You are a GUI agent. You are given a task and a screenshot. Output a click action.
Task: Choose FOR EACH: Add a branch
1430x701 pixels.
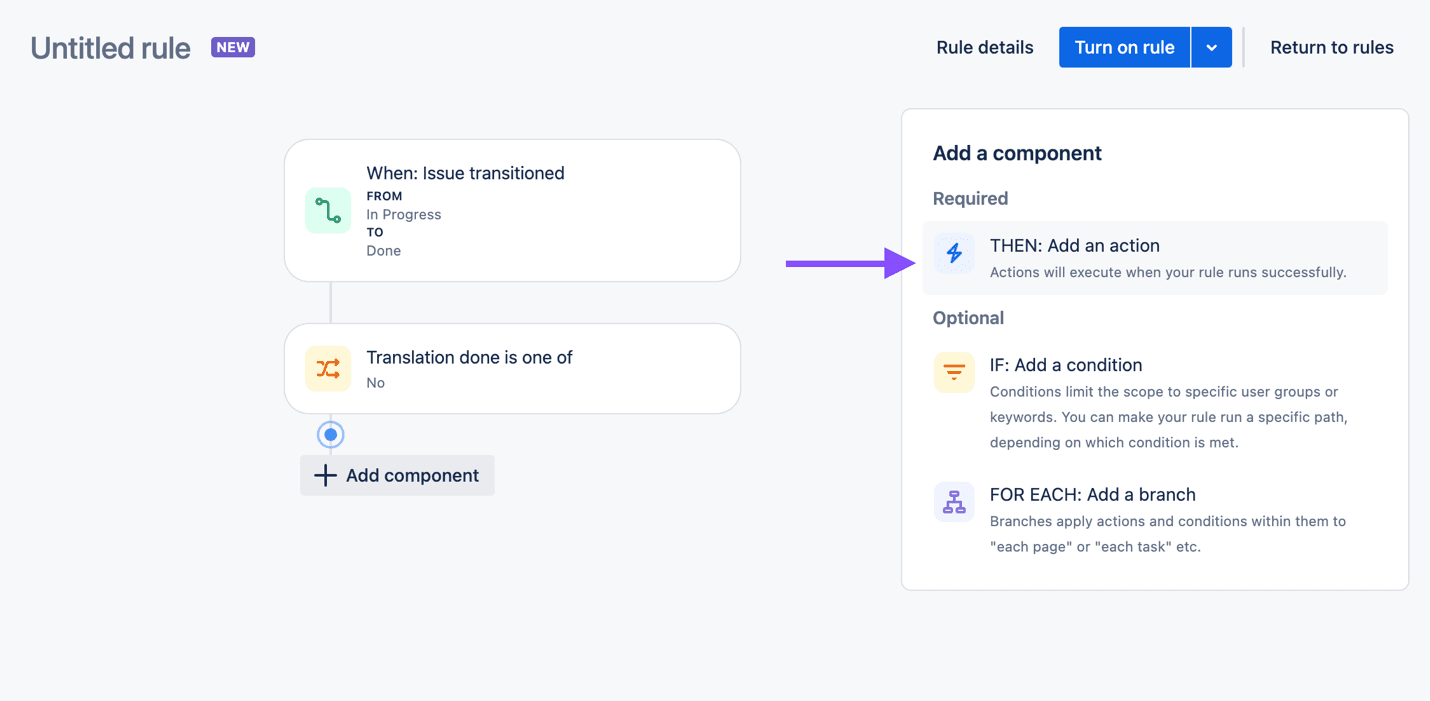tap(1092, 494)
